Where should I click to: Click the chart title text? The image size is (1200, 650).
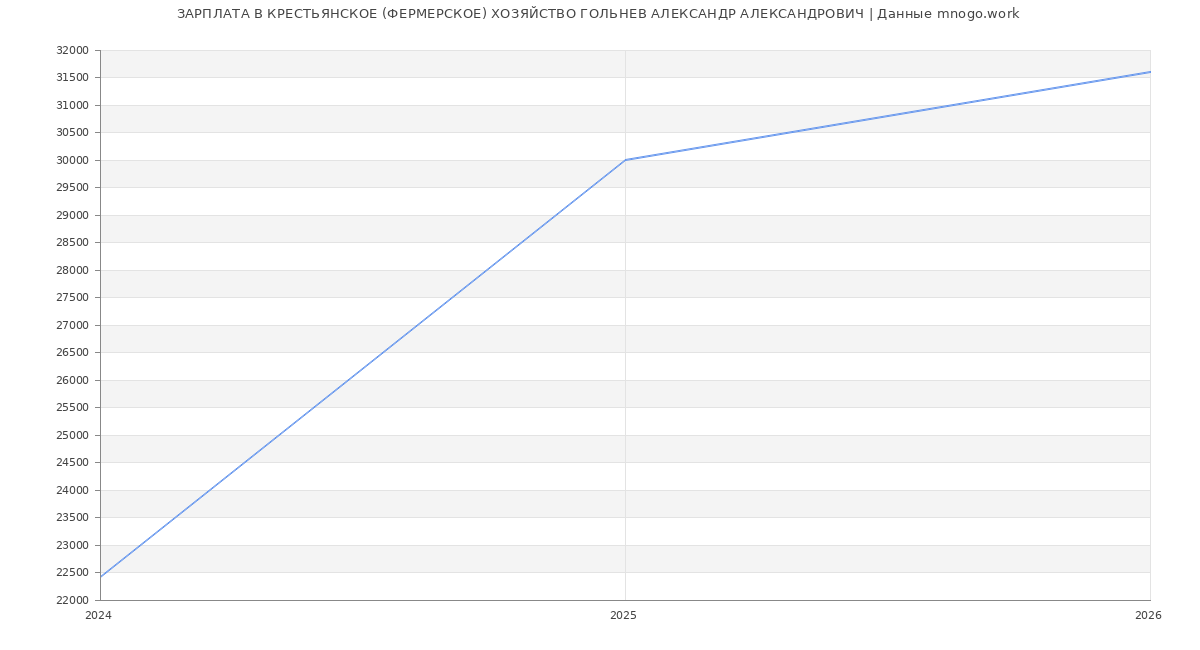[x=598, y=14]
